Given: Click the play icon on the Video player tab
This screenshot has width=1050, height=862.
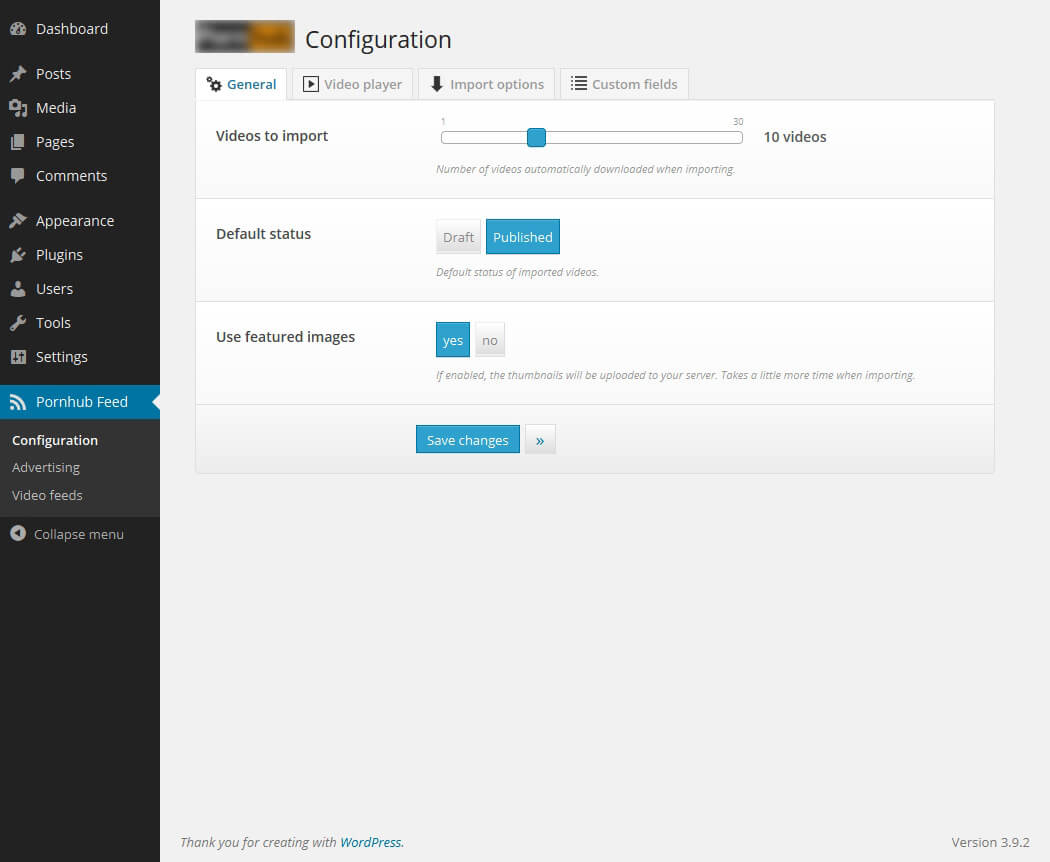Looking at the screenshot, I should pos(311,84).
